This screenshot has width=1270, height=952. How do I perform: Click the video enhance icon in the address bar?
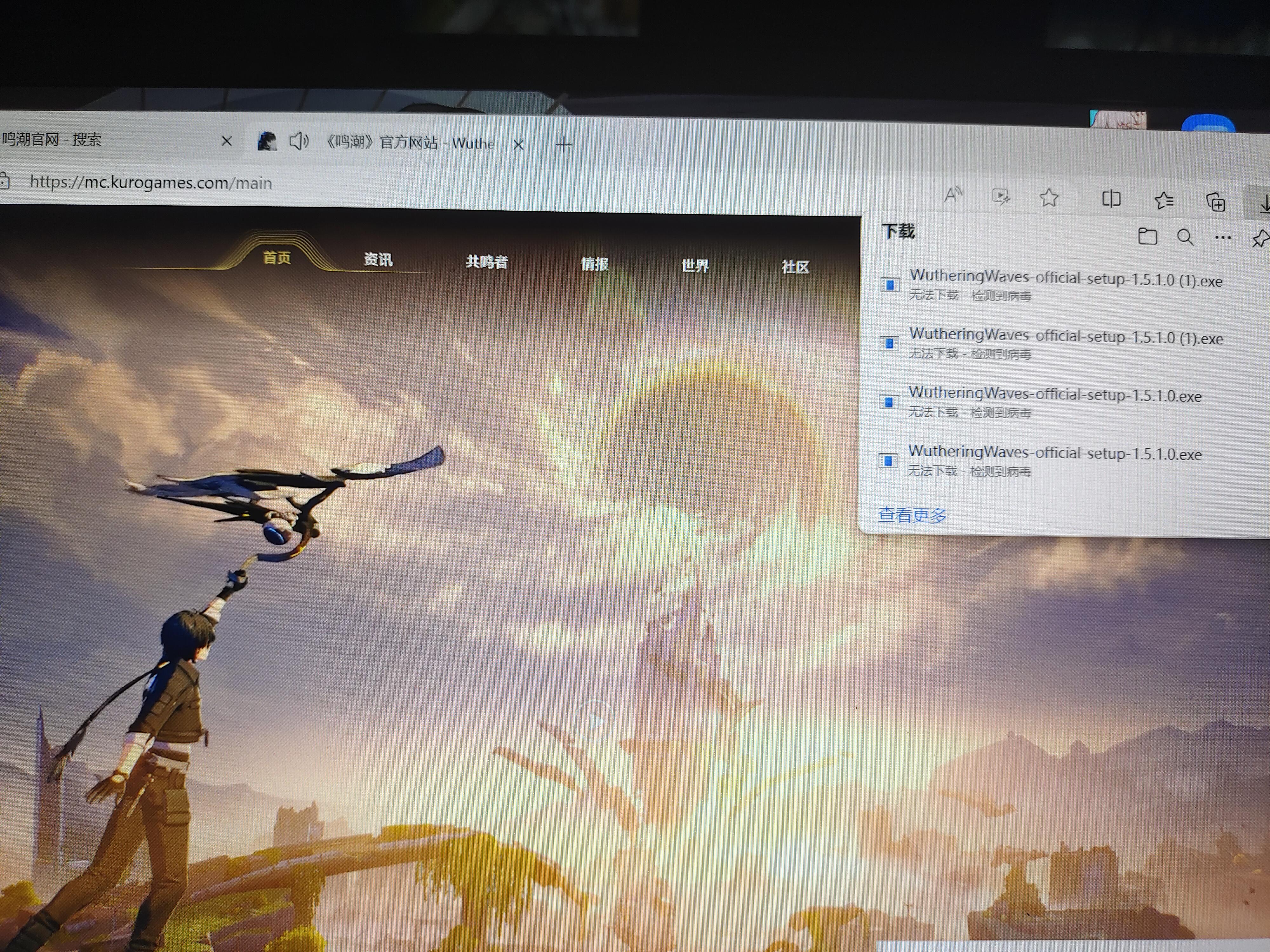click(1001, 197)
